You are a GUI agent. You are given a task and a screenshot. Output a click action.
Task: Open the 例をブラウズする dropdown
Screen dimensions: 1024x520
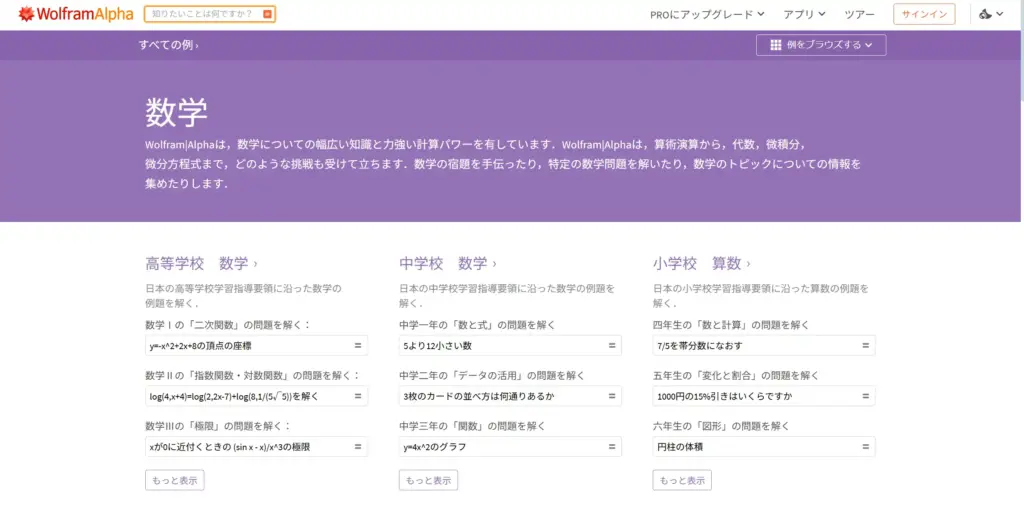[821, 45]
